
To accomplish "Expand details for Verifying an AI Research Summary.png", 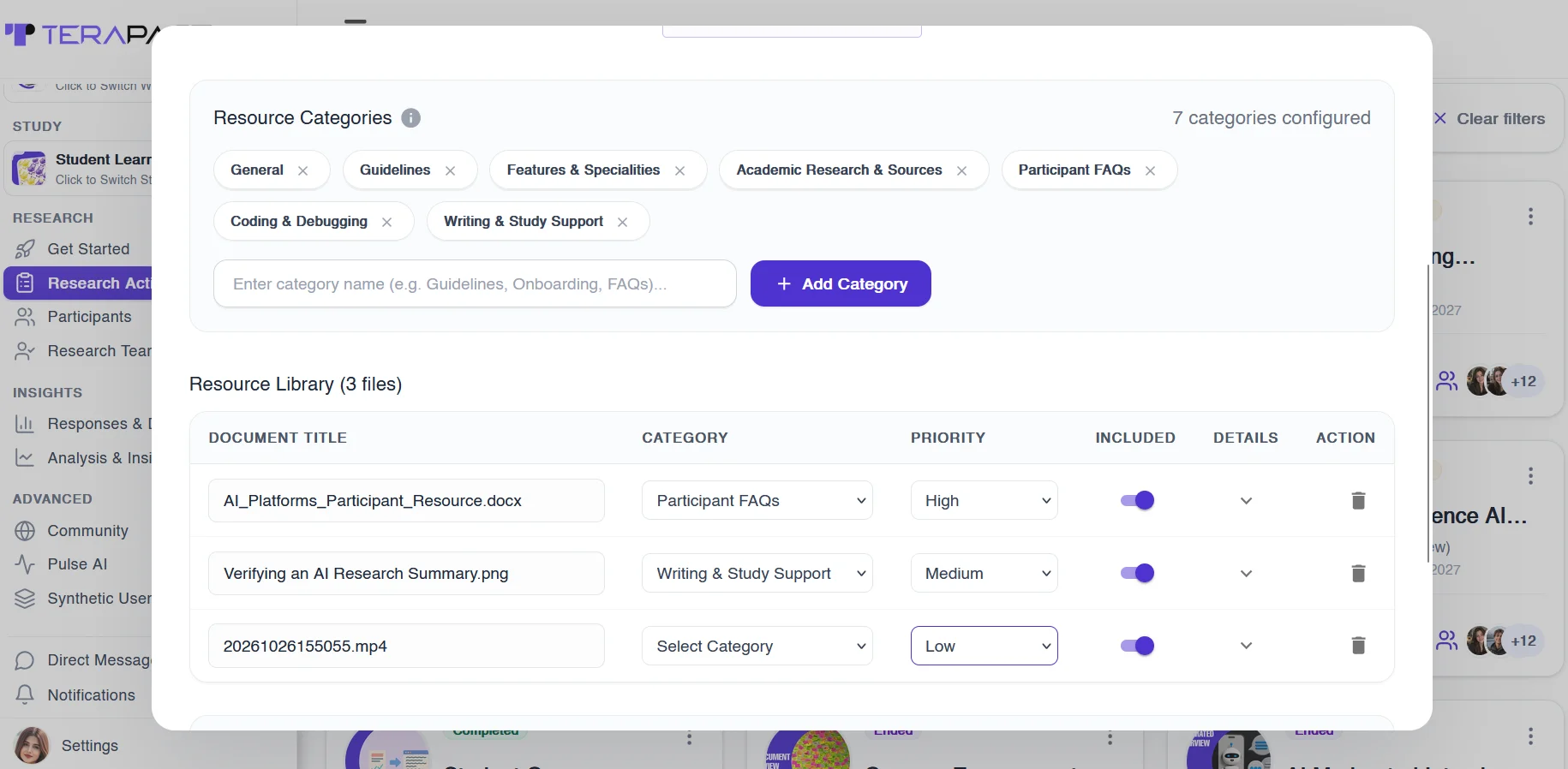I will coord(1246,574).
